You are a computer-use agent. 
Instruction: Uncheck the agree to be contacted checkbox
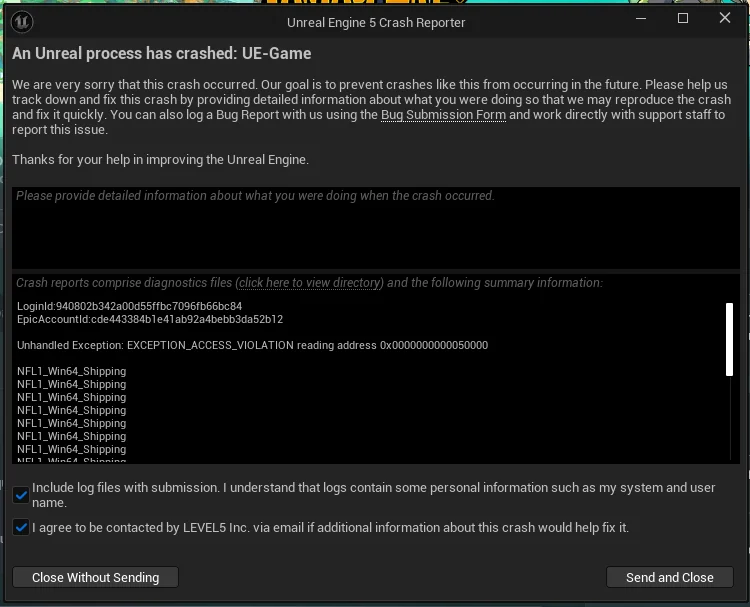click(21, 528)
